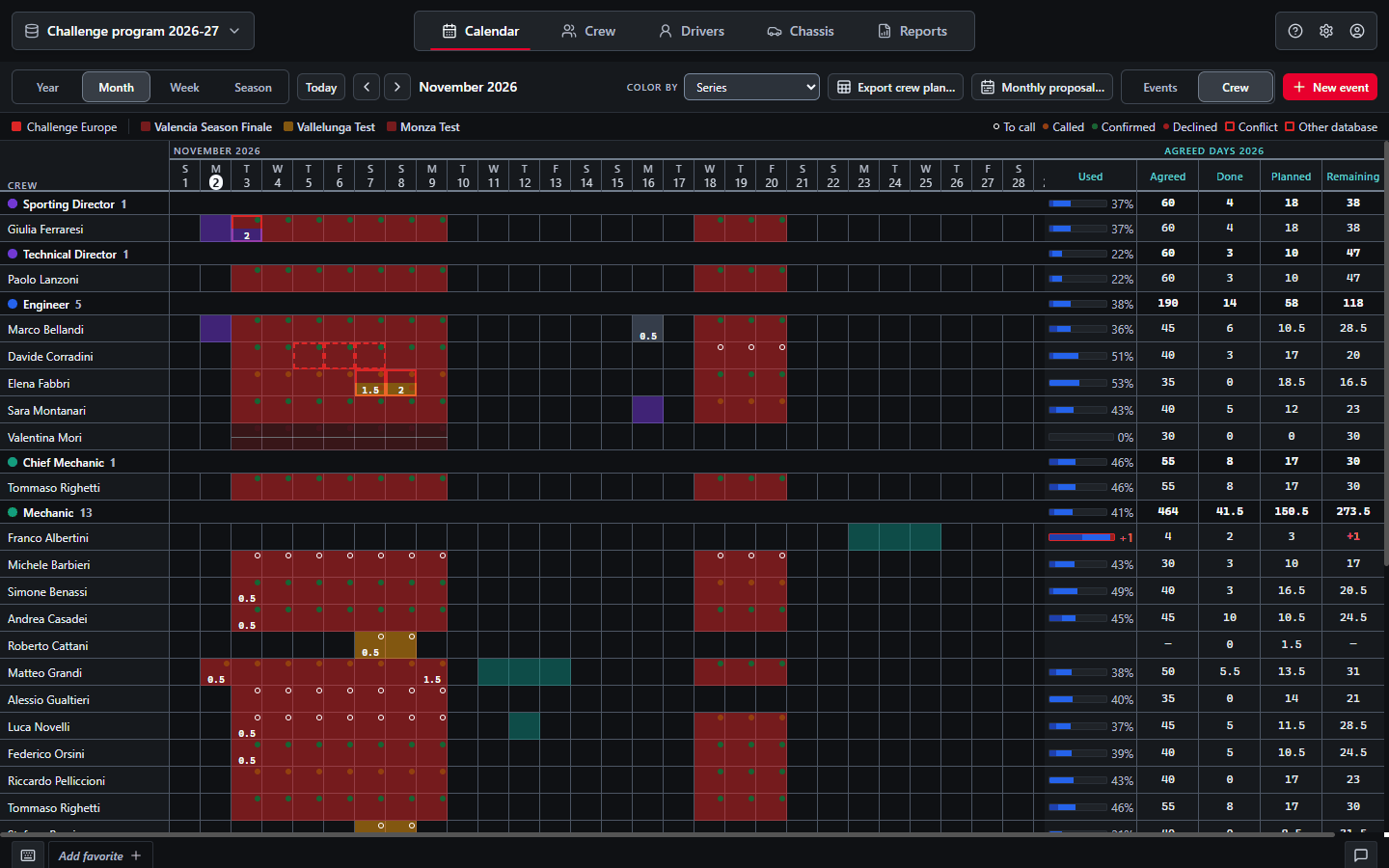1389x868 pixels.
Task: Click the Challenge Europe legend swatch
Action: 16,126
